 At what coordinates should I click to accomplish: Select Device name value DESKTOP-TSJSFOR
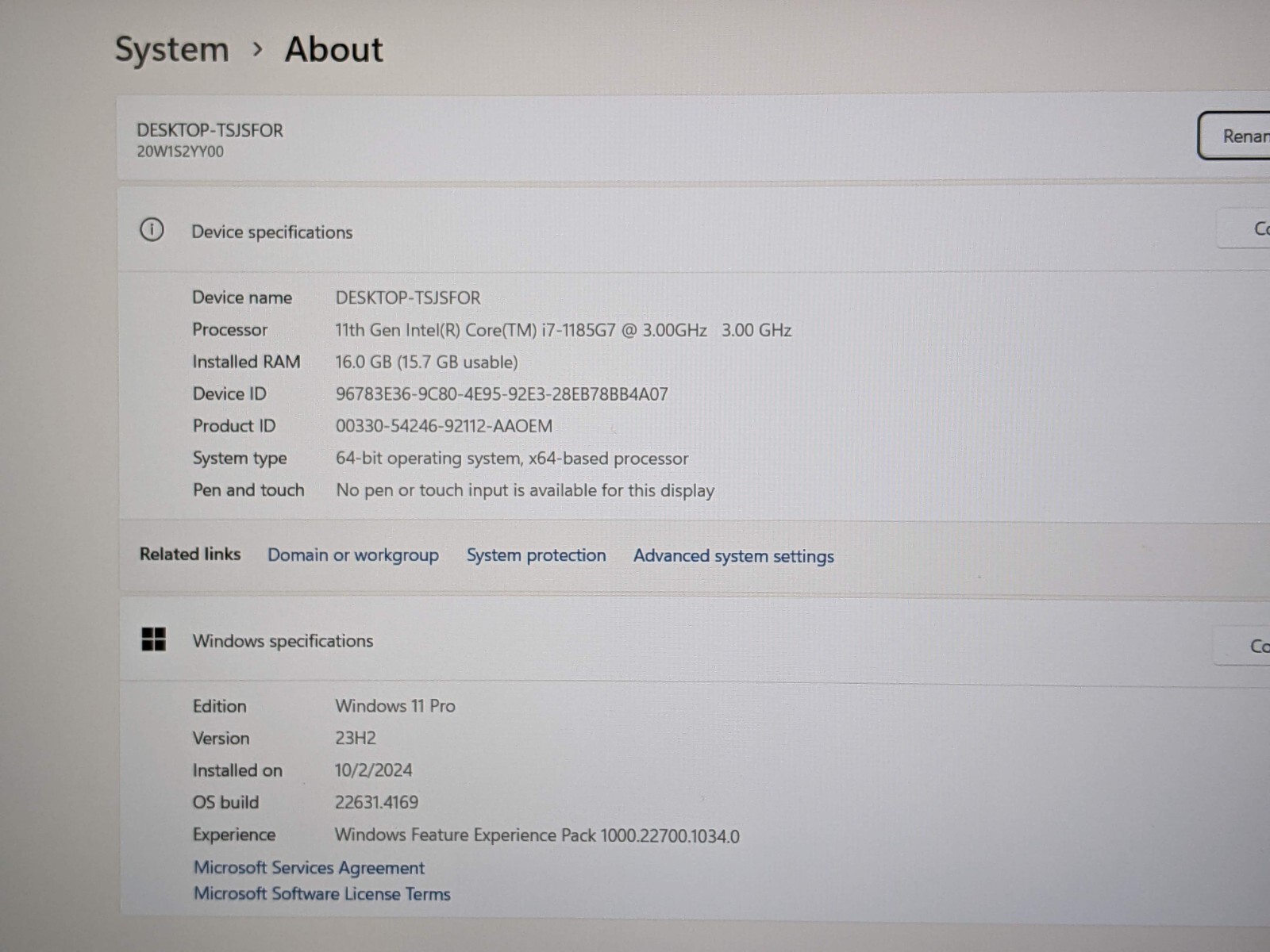[408, 297]
